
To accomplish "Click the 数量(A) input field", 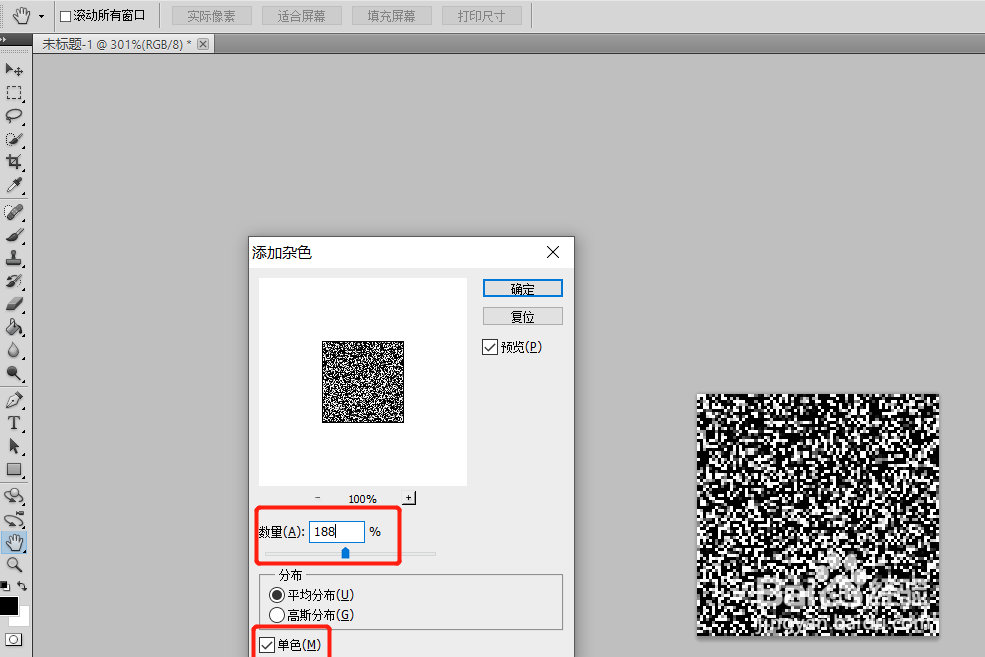I will tap(337, 532).
